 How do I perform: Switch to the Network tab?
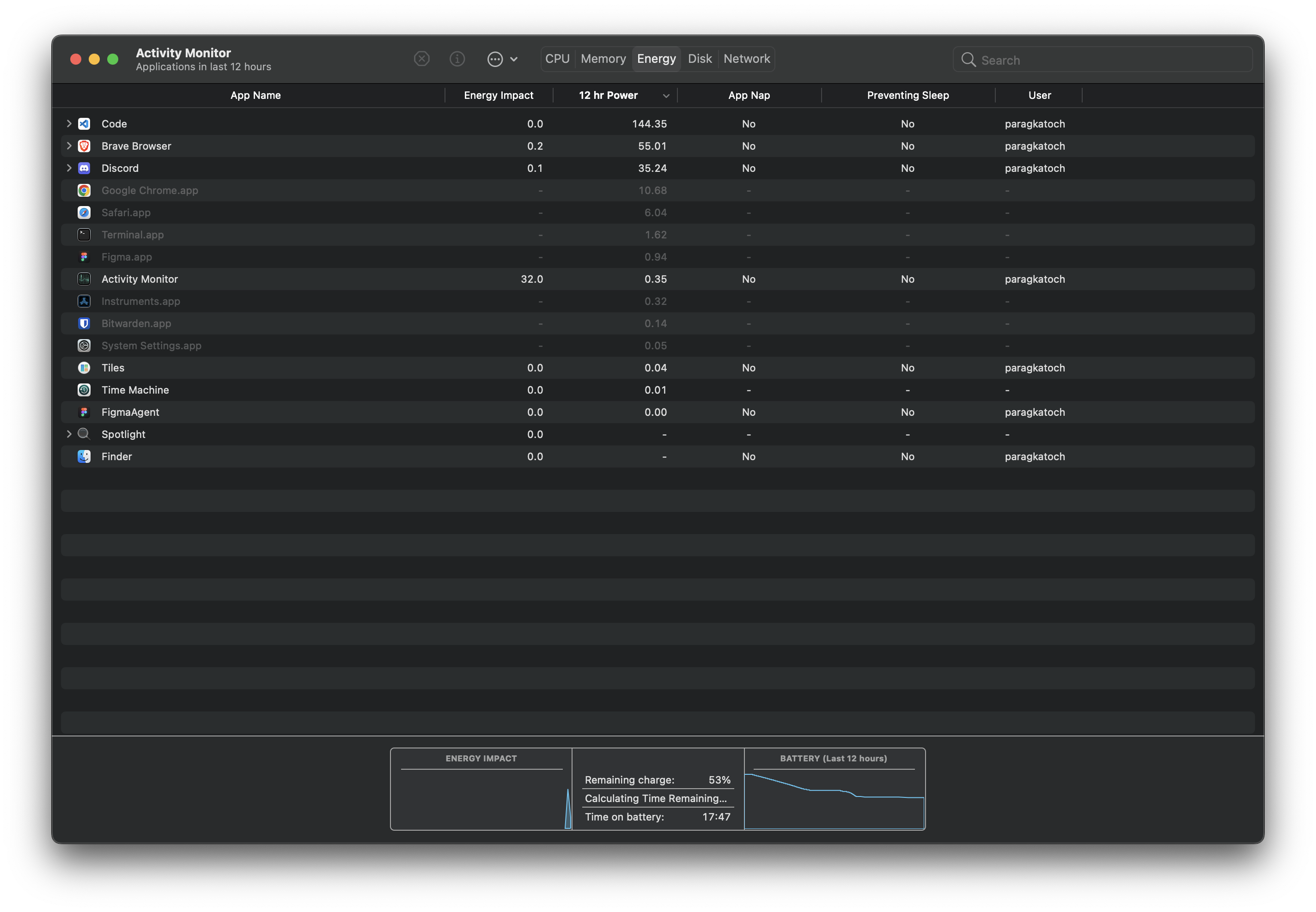(x=746, y=59)
